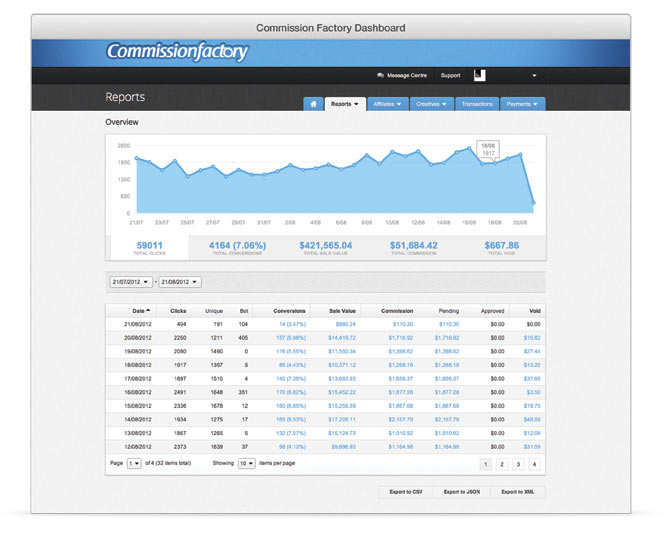Open commission link for 19/08/2012 row
666x536 pixels.
401,351
